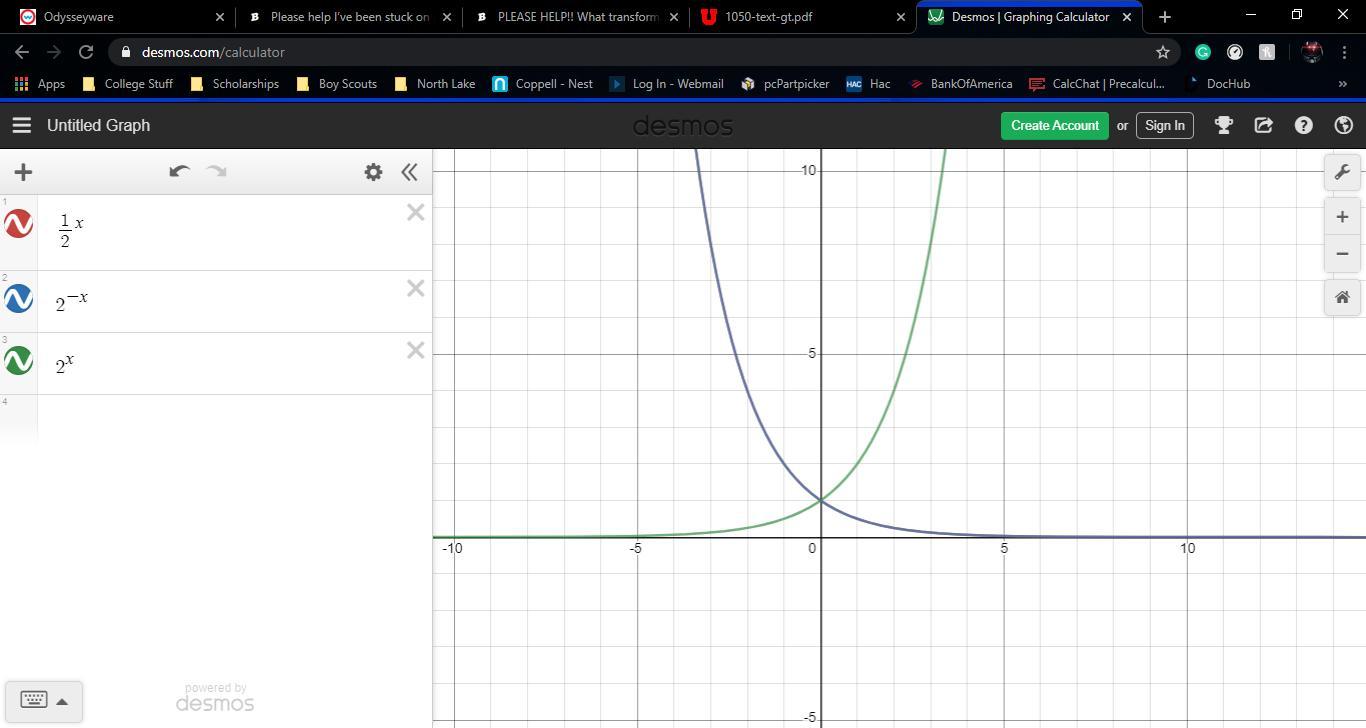Click the address bar showing desmos.com/calculator
The image size is (1366, 728).
tap(640, 52)
